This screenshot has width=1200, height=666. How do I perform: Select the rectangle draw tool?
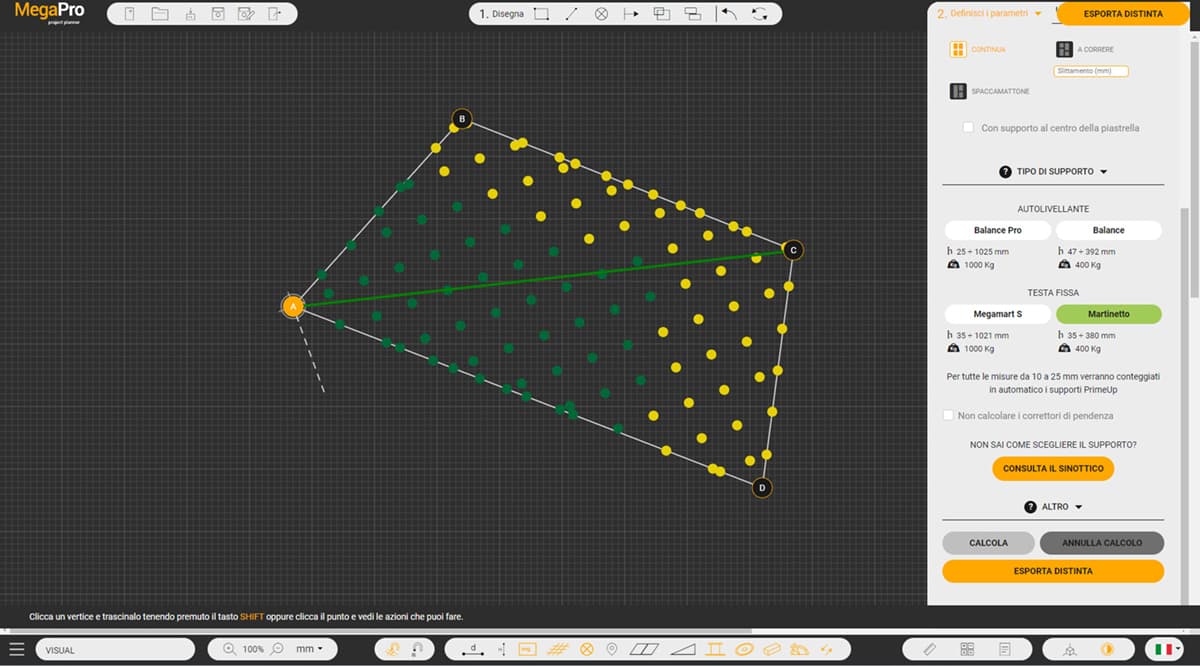(541, 14)
